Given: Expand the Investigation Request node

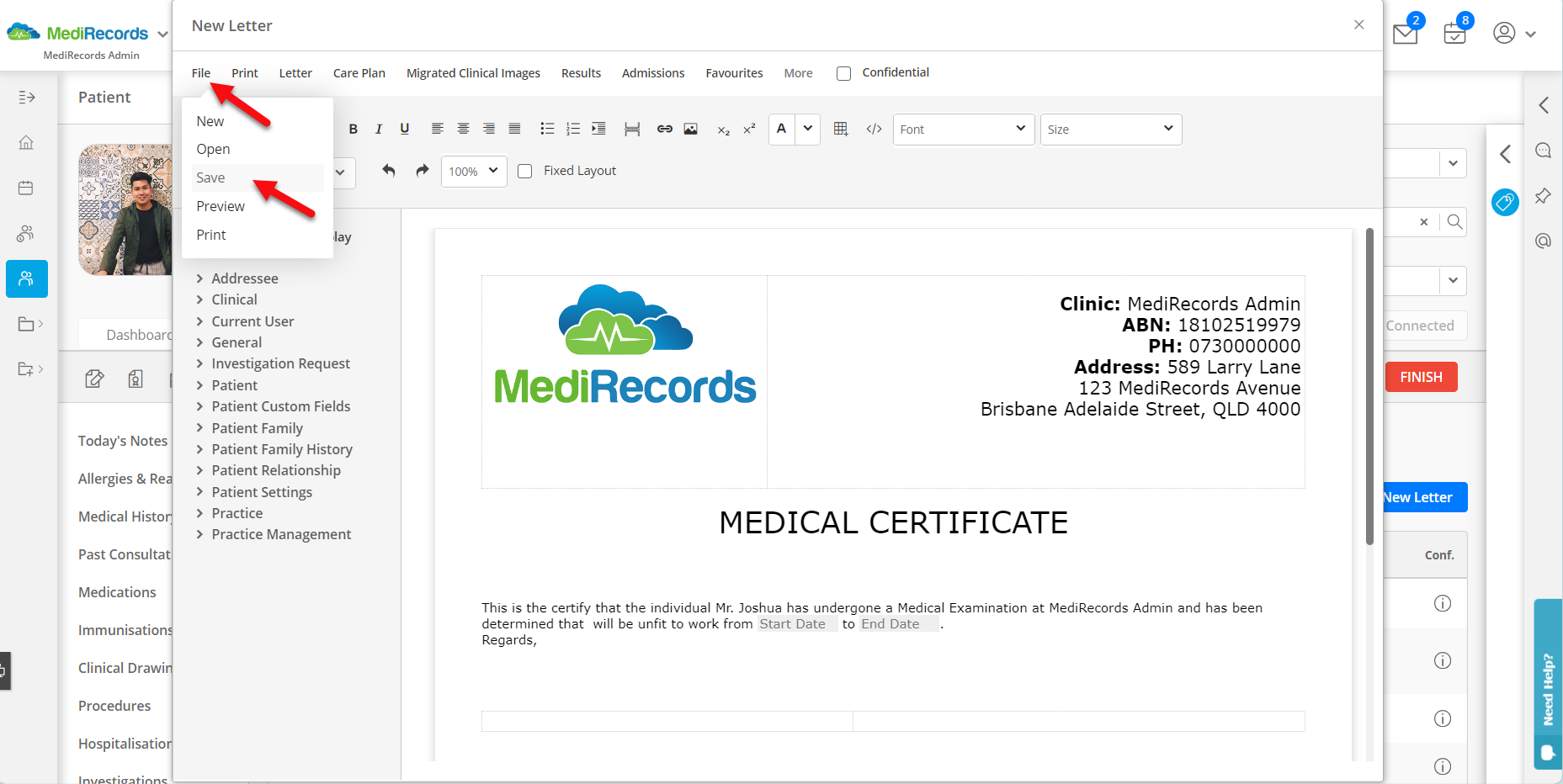Looking at the screenshot, I should (x=199, y=363).
